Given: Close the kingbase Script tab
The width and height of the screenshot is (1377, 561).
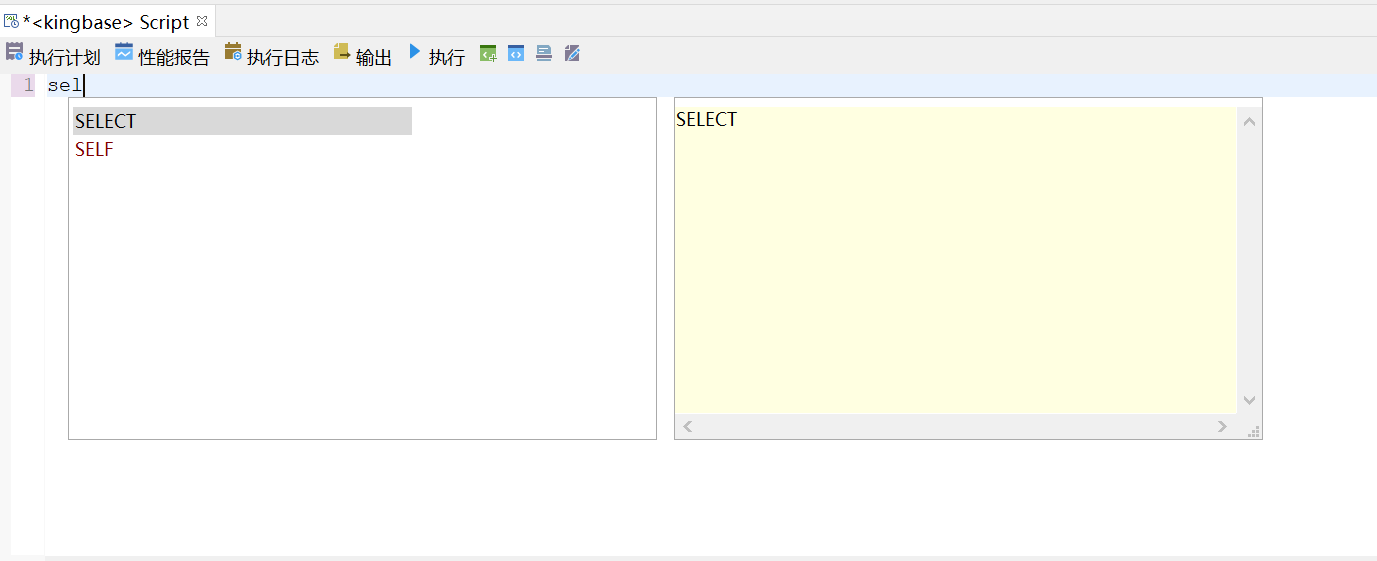Looking at the screenshot, I should click(202, 21).
